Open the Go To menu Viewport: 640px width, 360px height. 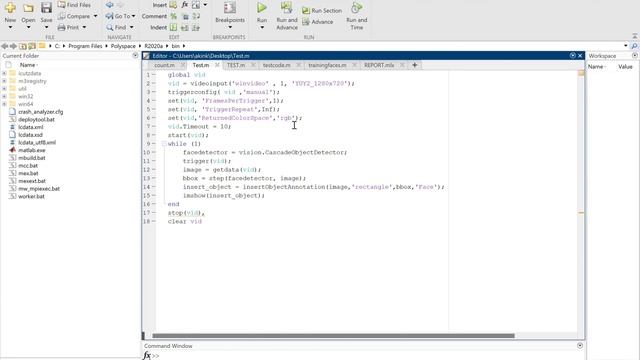tap(120, 16)
